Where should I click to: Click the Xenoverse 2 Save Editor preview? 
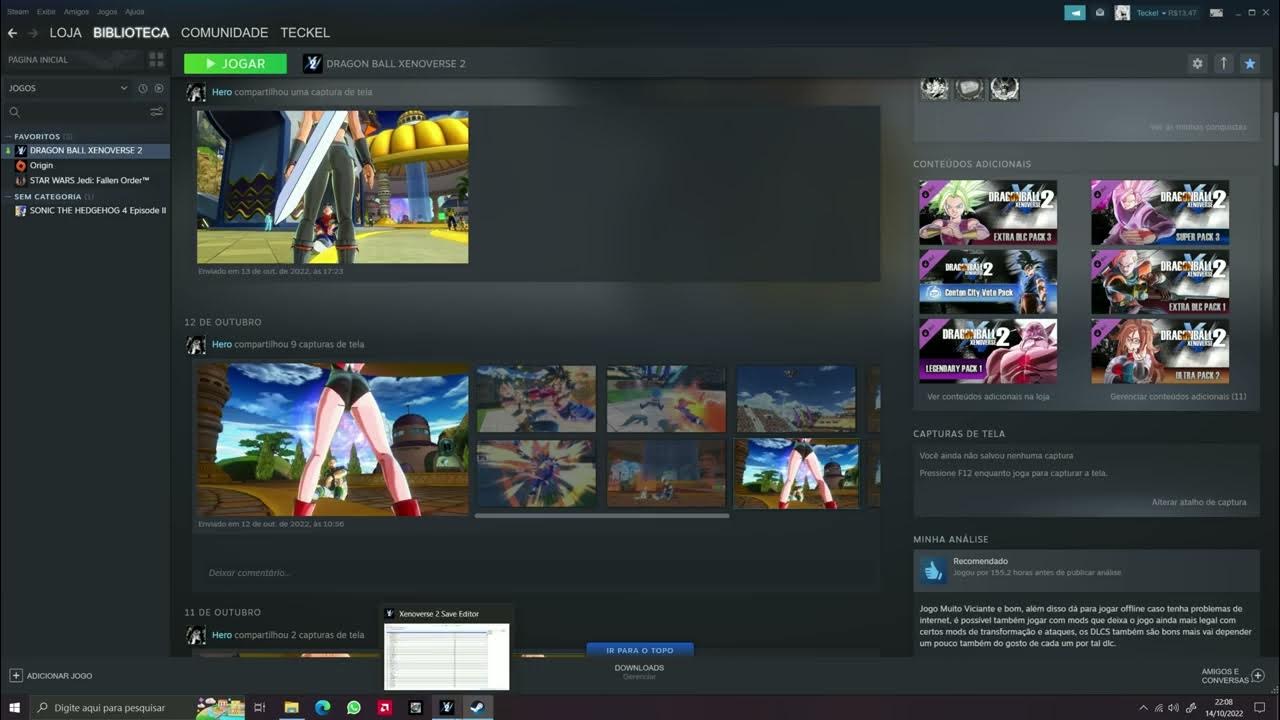click(447, 656)
